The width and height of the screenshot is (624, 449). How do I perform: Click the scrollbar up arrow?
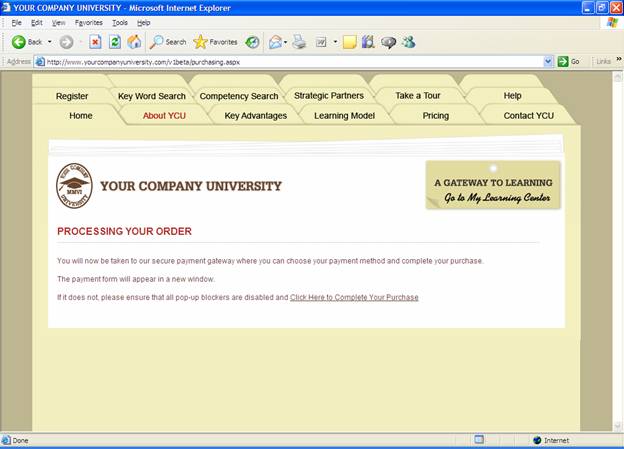pos(618,77)
